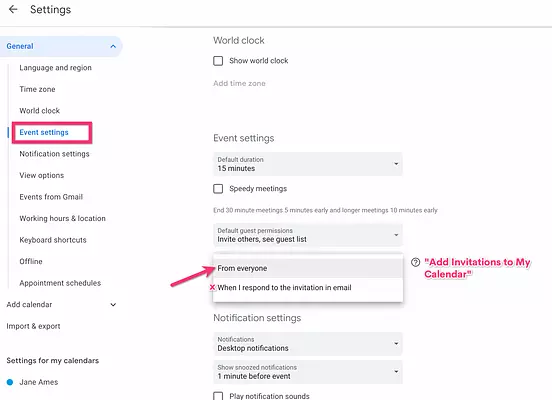Open Import & export settings

[33, 326]
